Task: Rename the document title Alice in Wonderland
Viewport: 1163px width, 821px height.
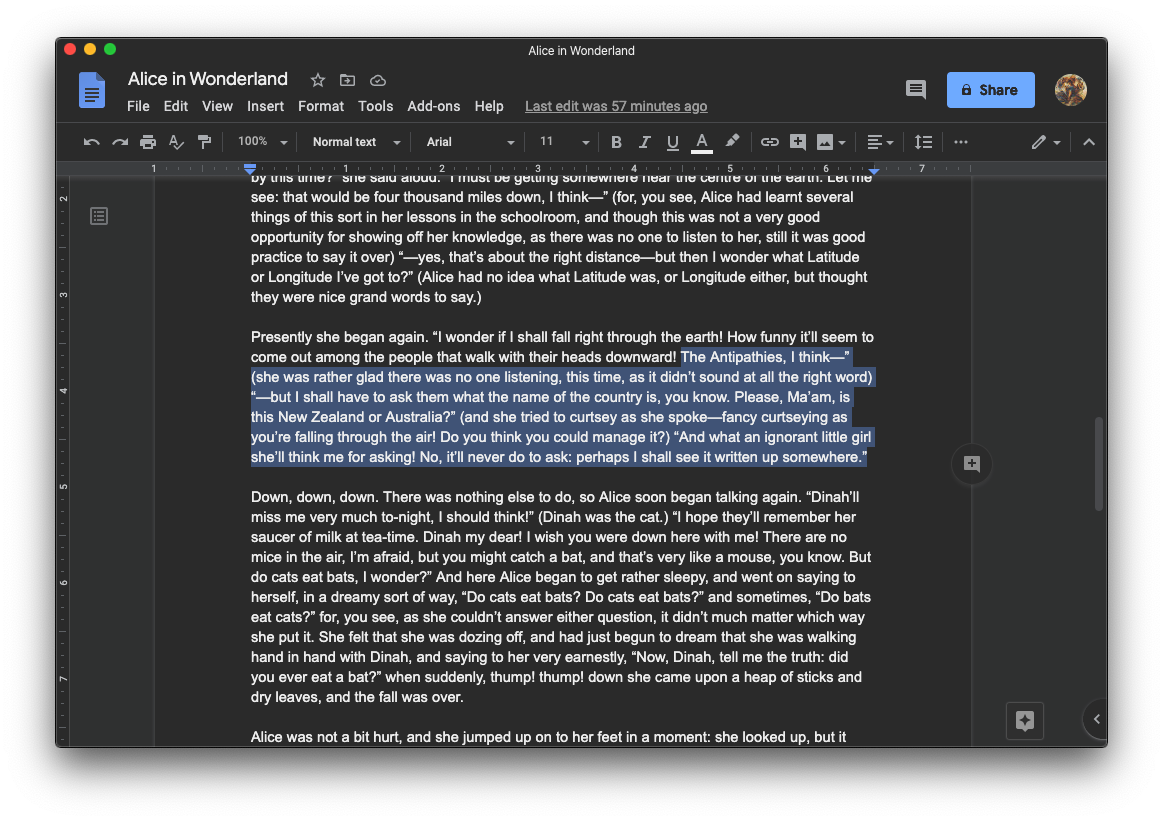Action: click(x=208, y=79)
